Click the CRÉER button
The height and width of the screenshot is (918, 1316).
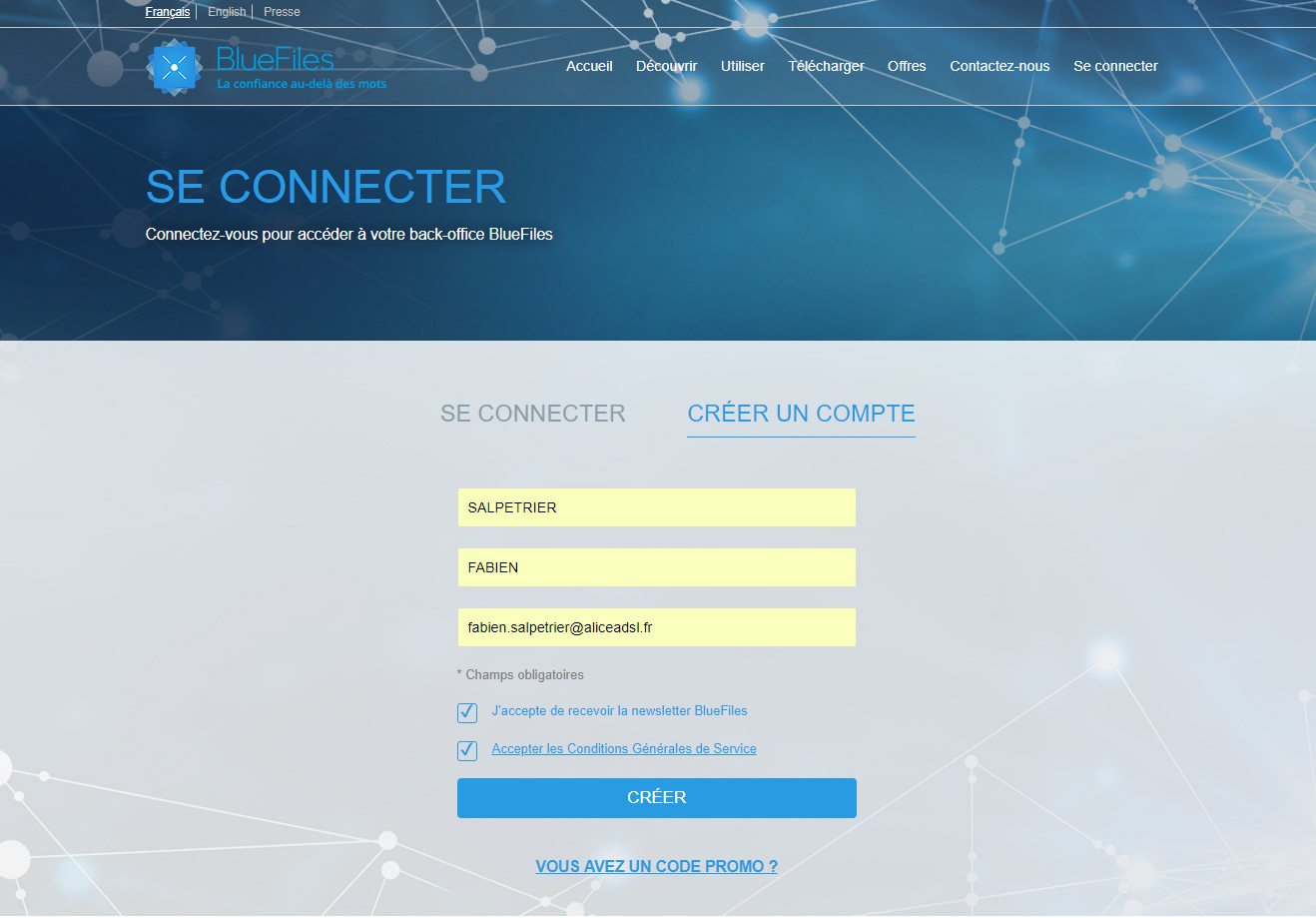point(657,798)
